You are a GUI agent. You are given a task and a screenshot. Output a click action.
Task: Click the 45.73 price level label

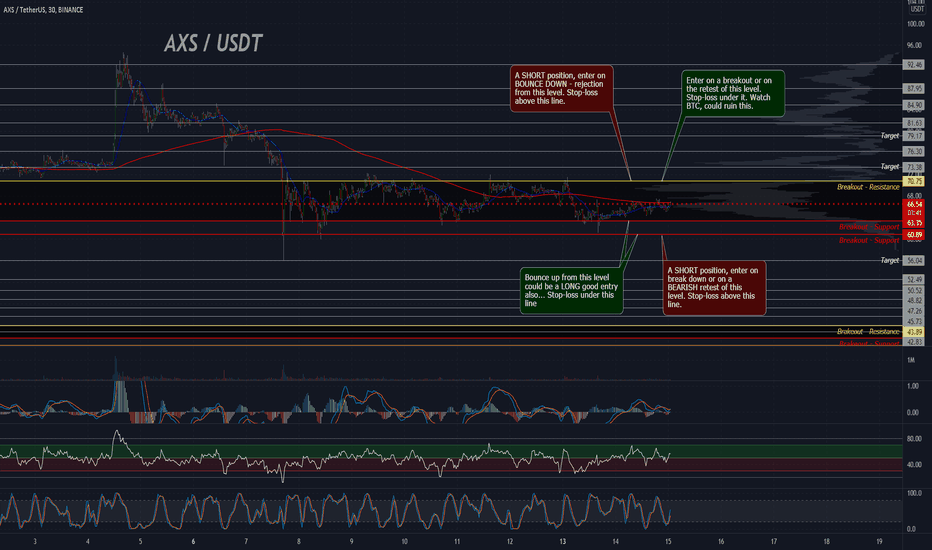pyautogui.click(x=913, y=321)
